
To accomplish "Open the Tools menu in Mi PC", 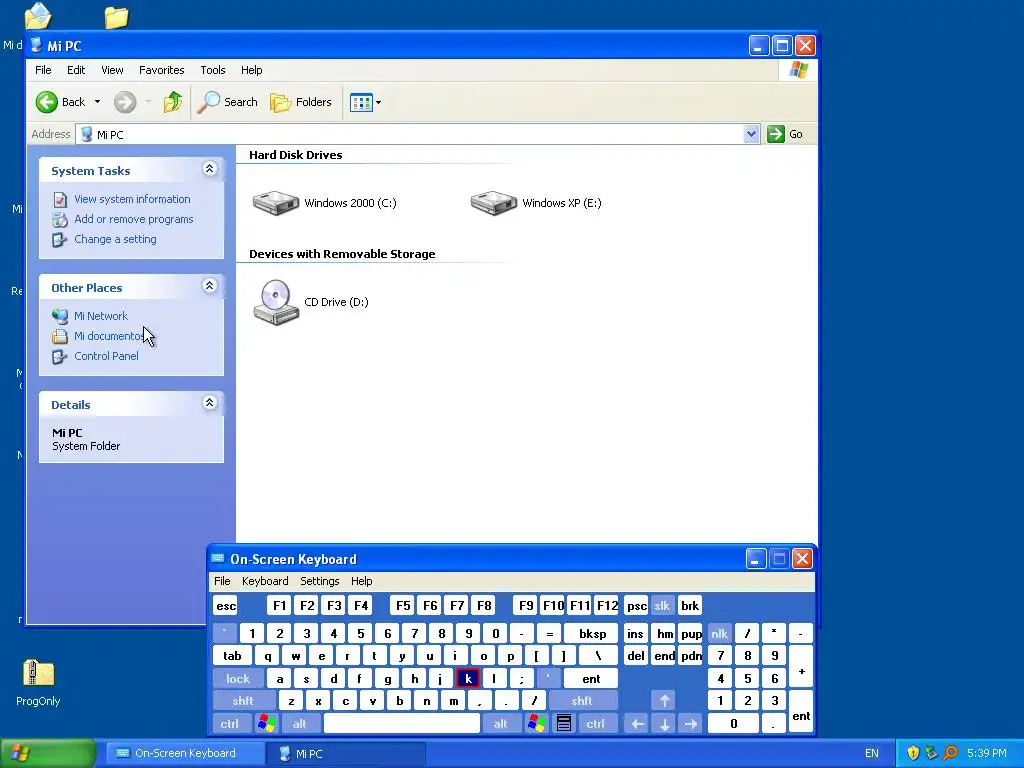I will coord(213,70).
